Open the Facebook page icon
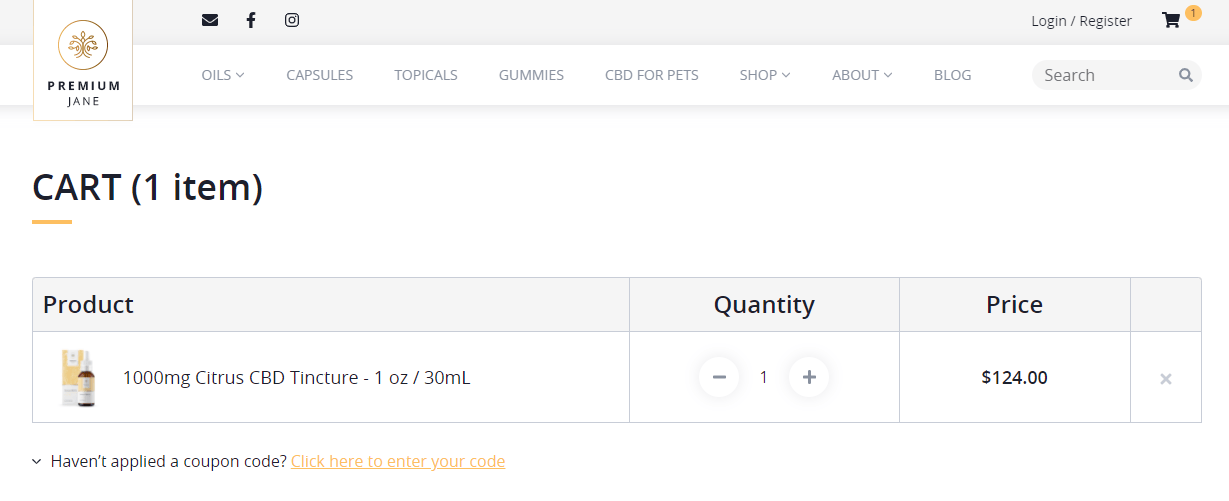This screenshot has height=501, width=1229. point(251,20)
